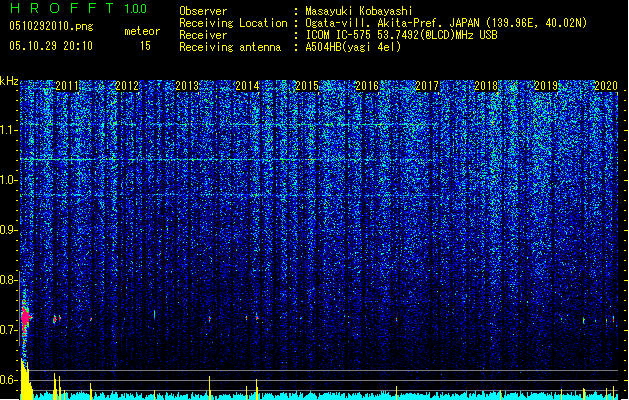
Task: Click the 2019 time marker
Action: point(546,86)
